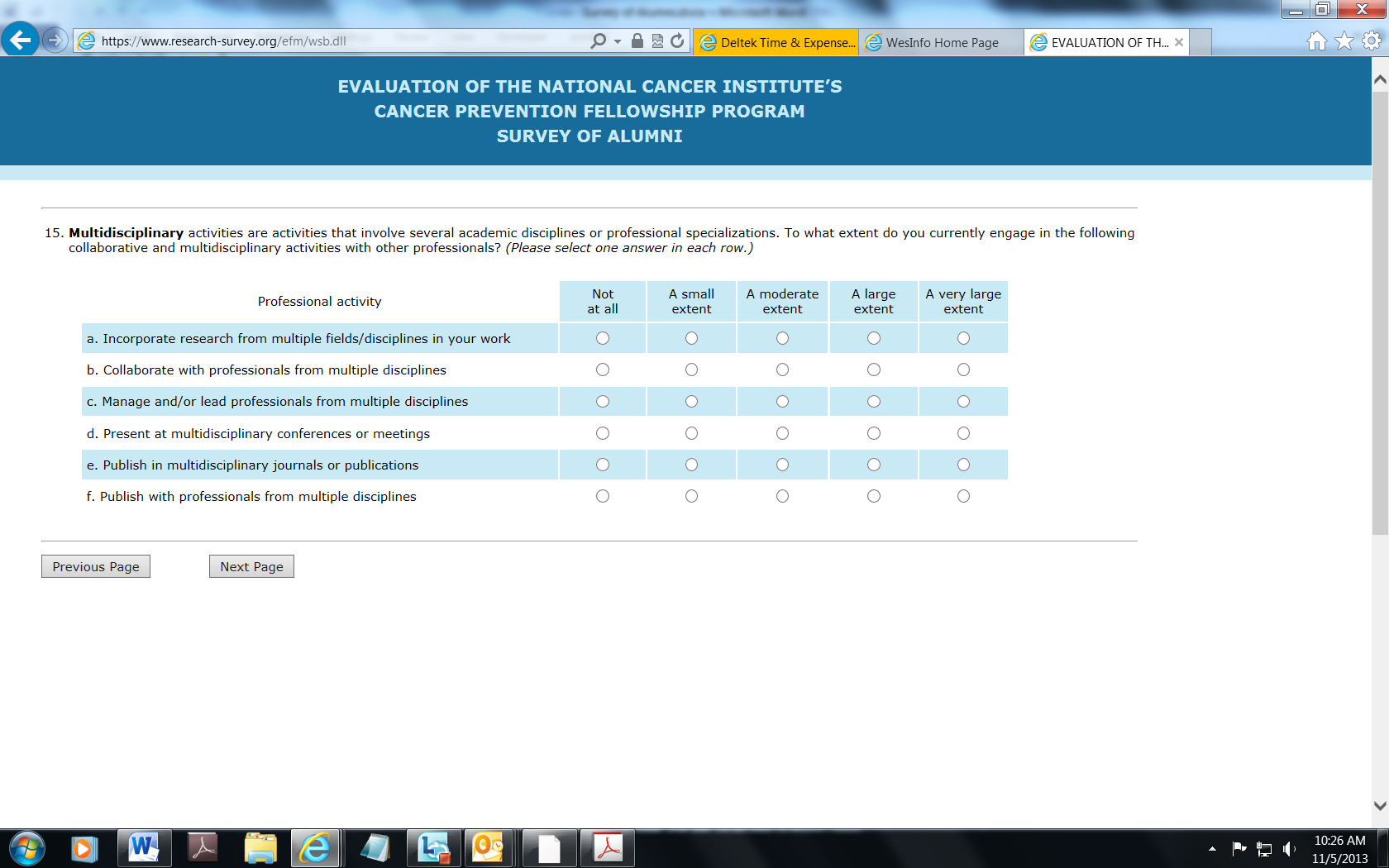Image resolution: width=1389 pixels, height=868 pixels.
Task: Show hidden system tray icons arrow
Action: 1212,849
